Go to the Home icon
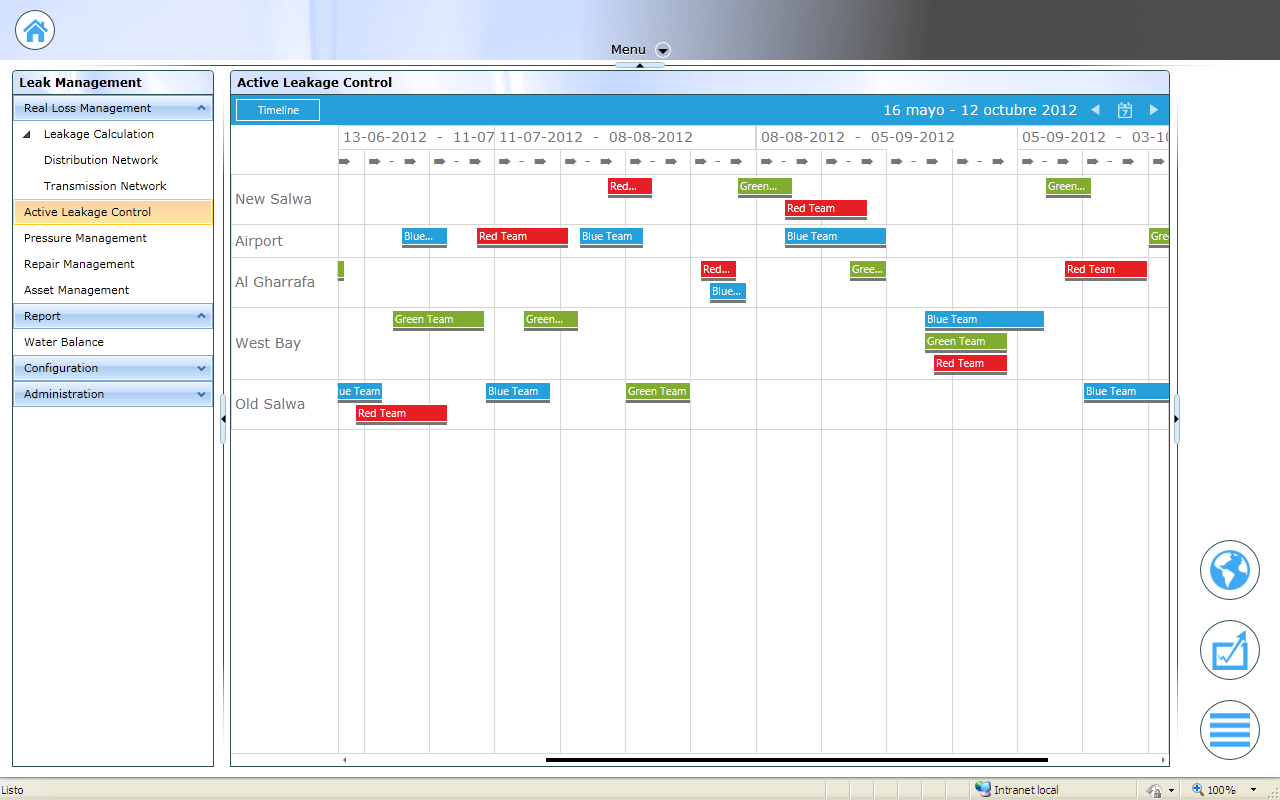 coord(35,30)
